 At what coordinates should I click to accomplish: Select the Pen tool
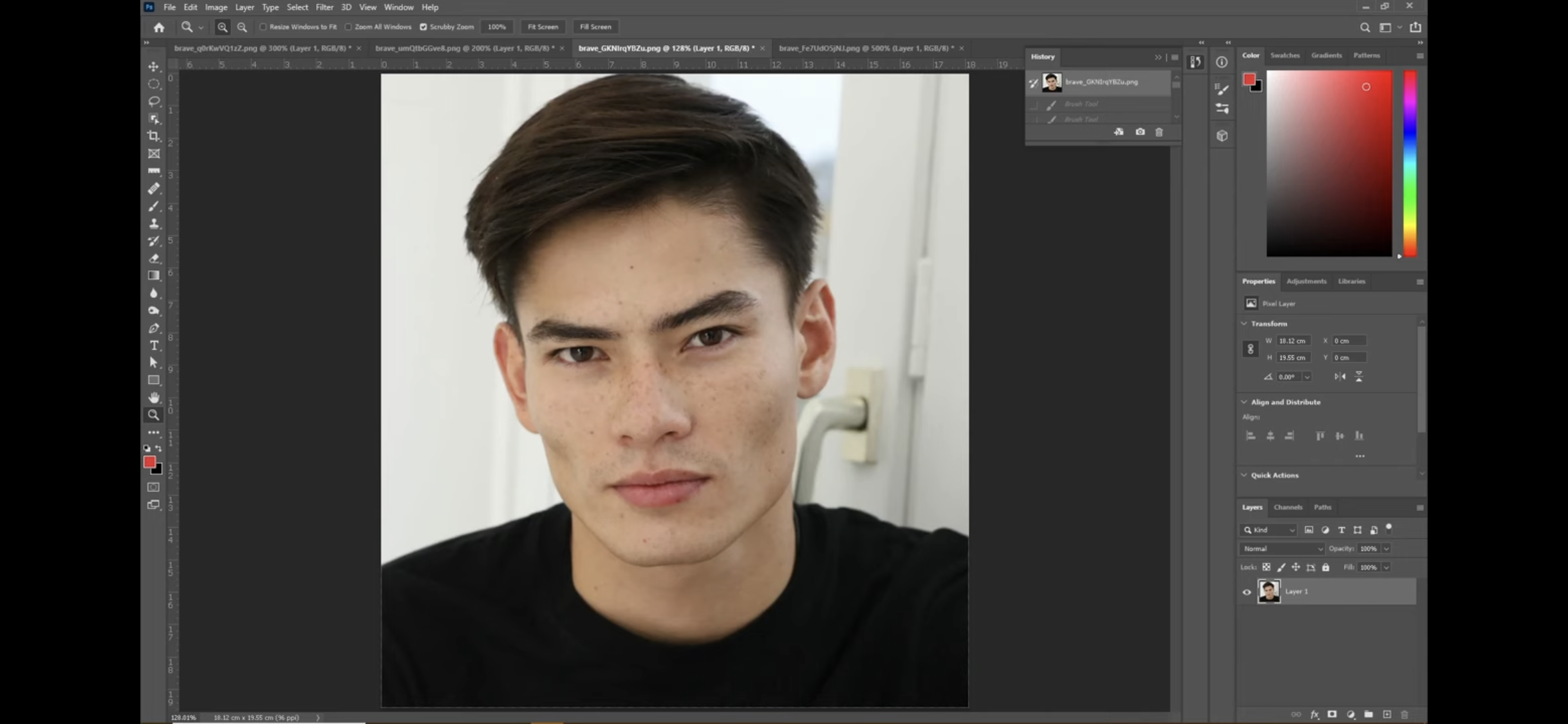click(154, 328)
